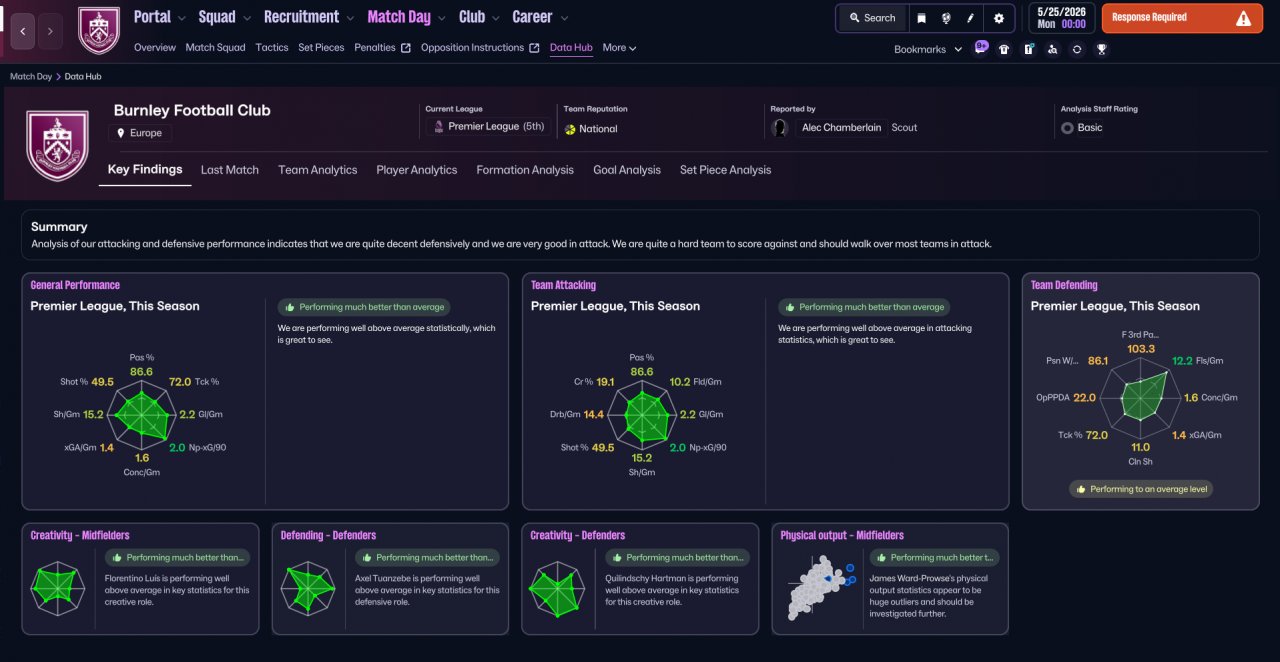The height and width of the screenshot is (662, 1280).
Task: Click the Team Attacking radar chart
Action: coord(641,415)
